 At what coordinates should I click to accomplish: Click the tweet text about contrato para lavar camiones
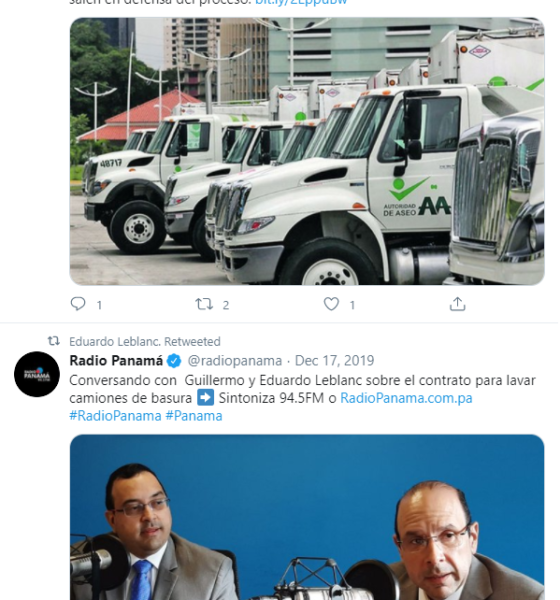point(302,389)
